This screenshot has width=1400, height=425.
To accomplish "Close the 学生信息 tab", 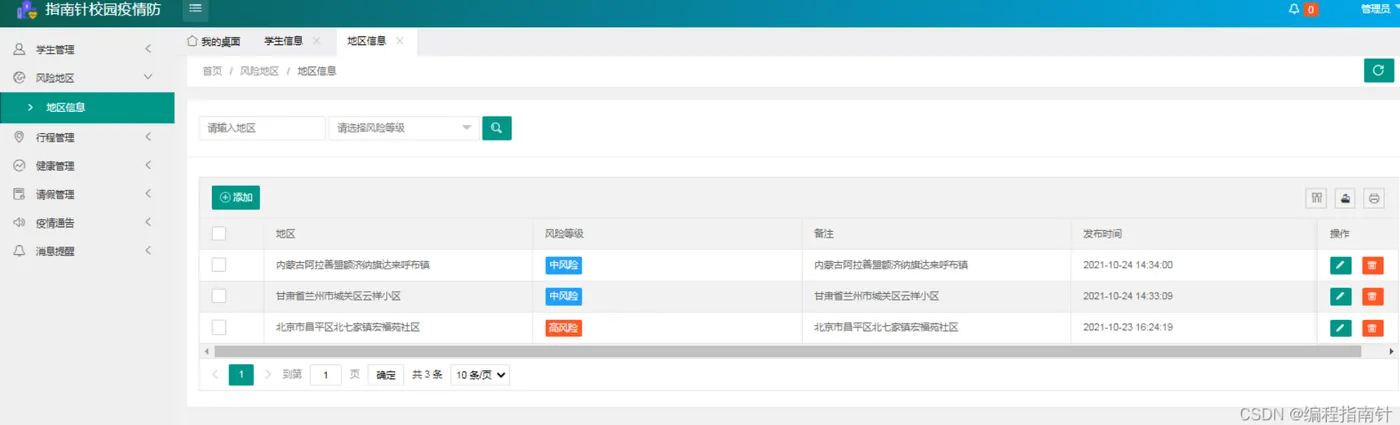I will click(x=317, y=41).
